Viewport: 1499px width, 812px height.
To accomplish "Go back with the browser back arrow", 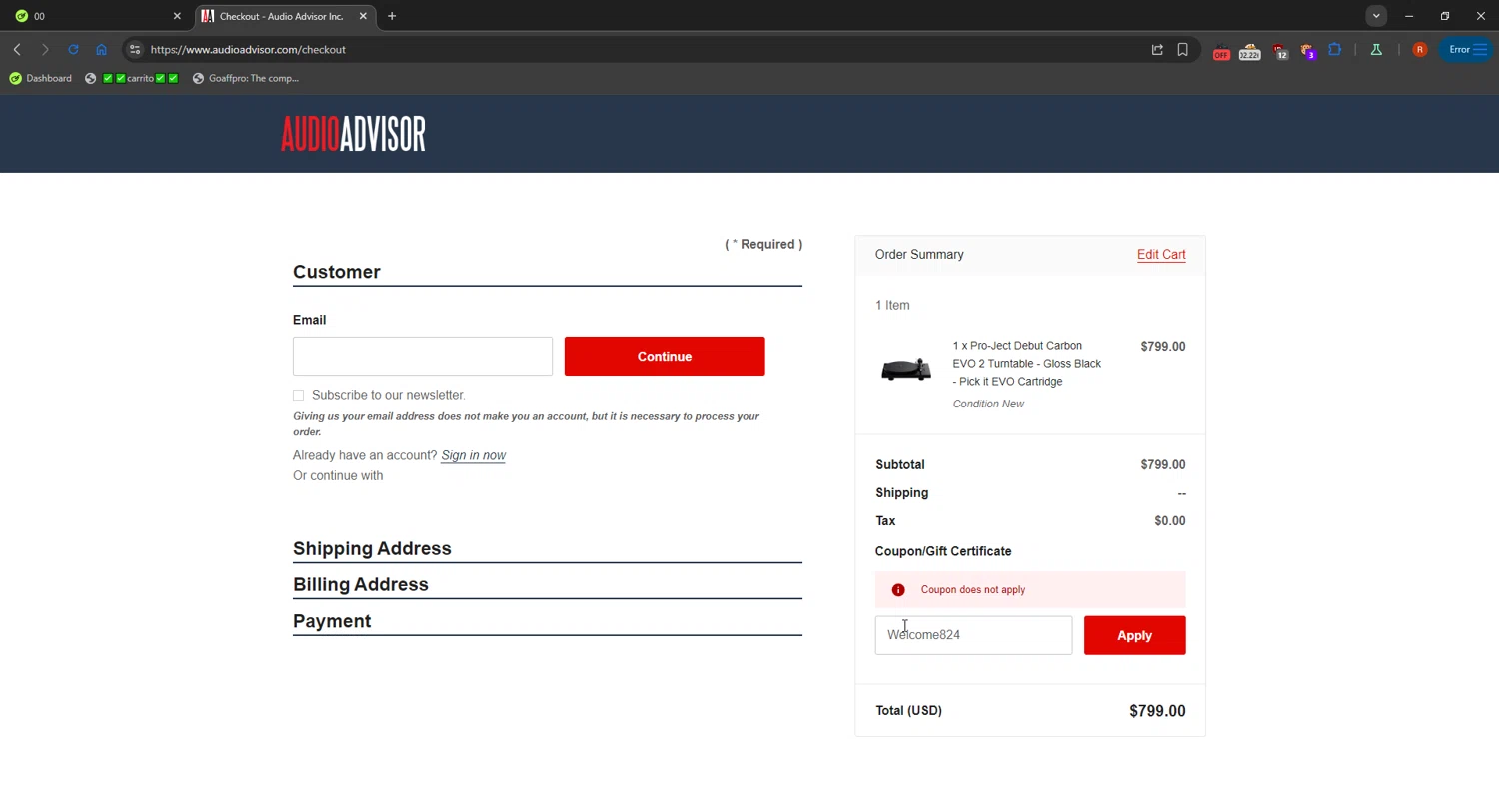I will coord(17,49).
